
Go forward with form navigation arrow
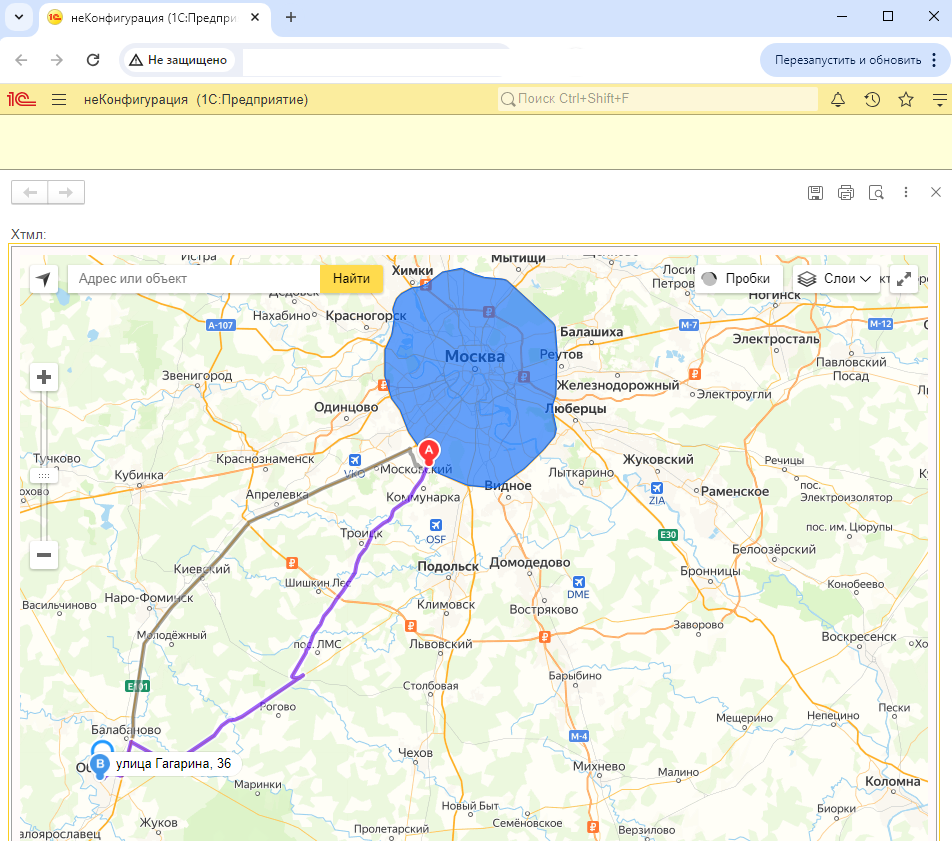66,192
